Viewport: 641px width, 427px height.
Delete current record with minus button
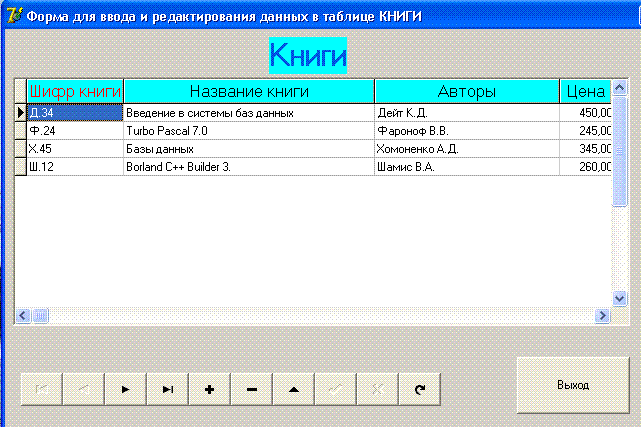click(x=252, y=389)
